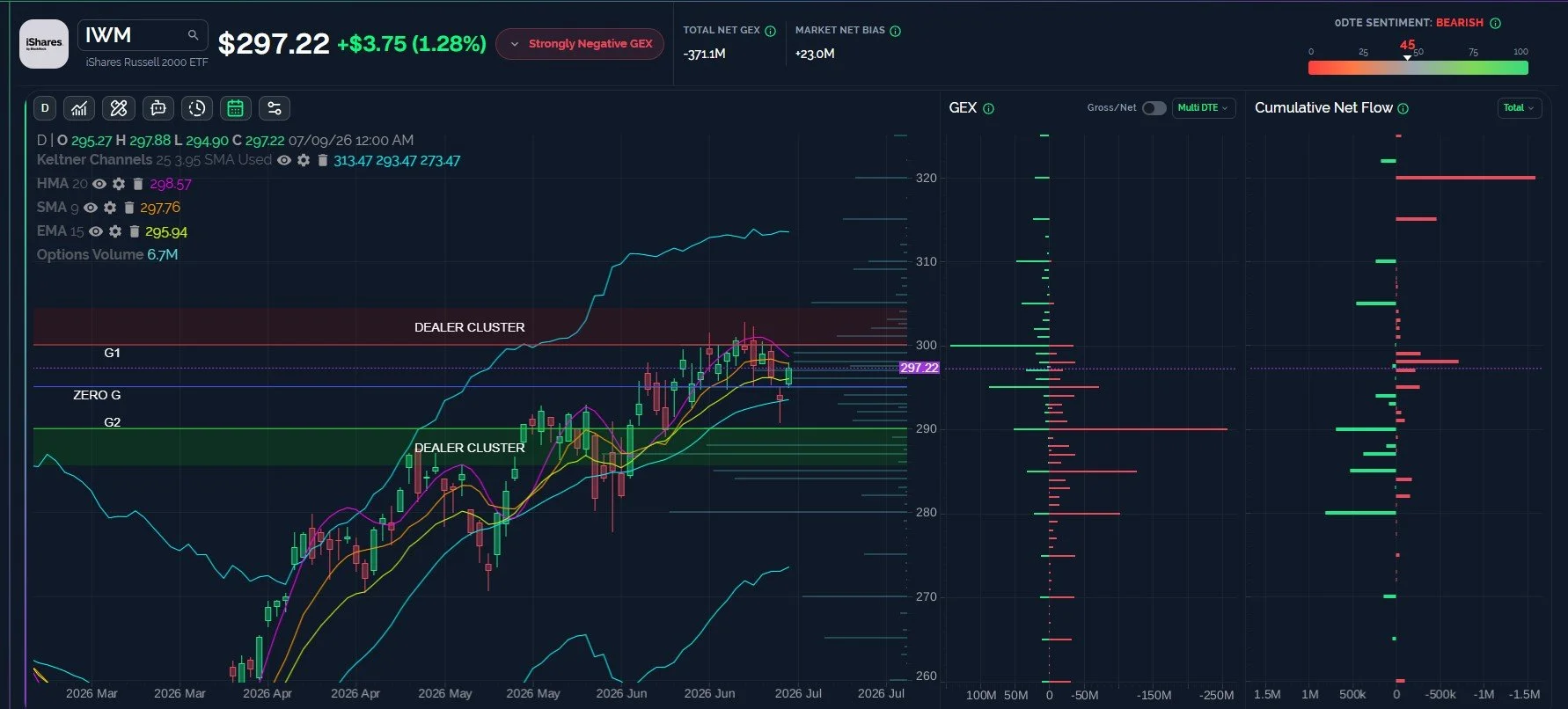Expand the Strongly Negative GEX dropdown
The width and height of the screenshot is (1568, 709).
click(x=580, y=44)
